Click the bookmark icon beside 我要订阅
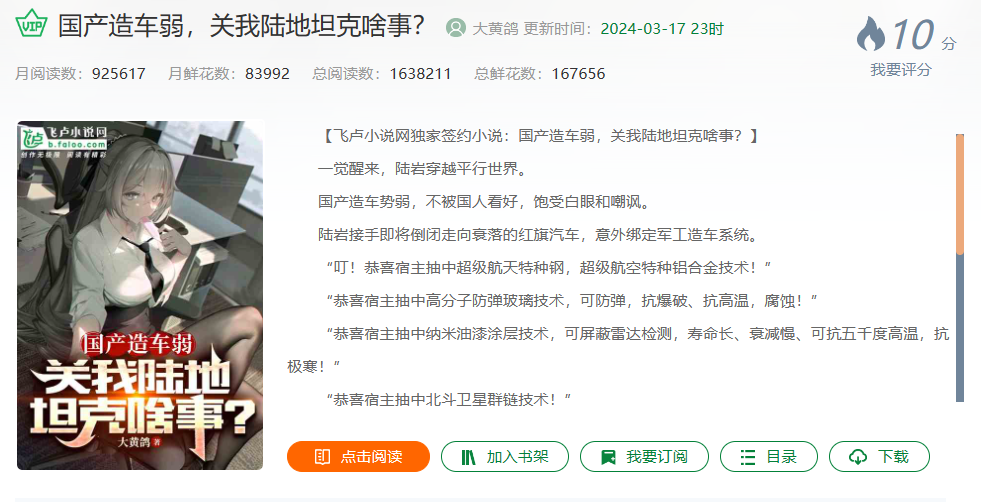Image resolution: width=981 pixels, height=502 pixels. click(607, 457)
